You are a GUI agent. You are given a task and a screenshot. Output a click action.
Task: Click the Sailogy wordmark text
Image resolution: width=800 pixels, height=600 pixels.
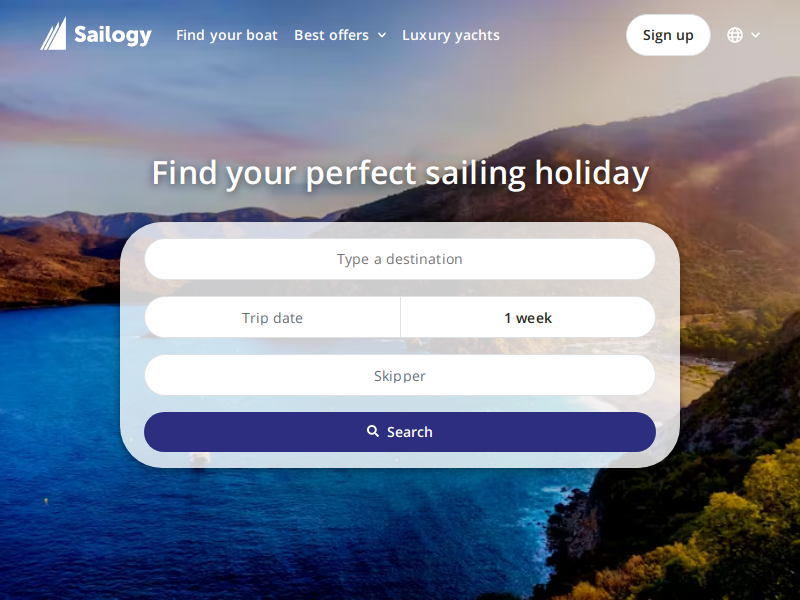(113, 35)
